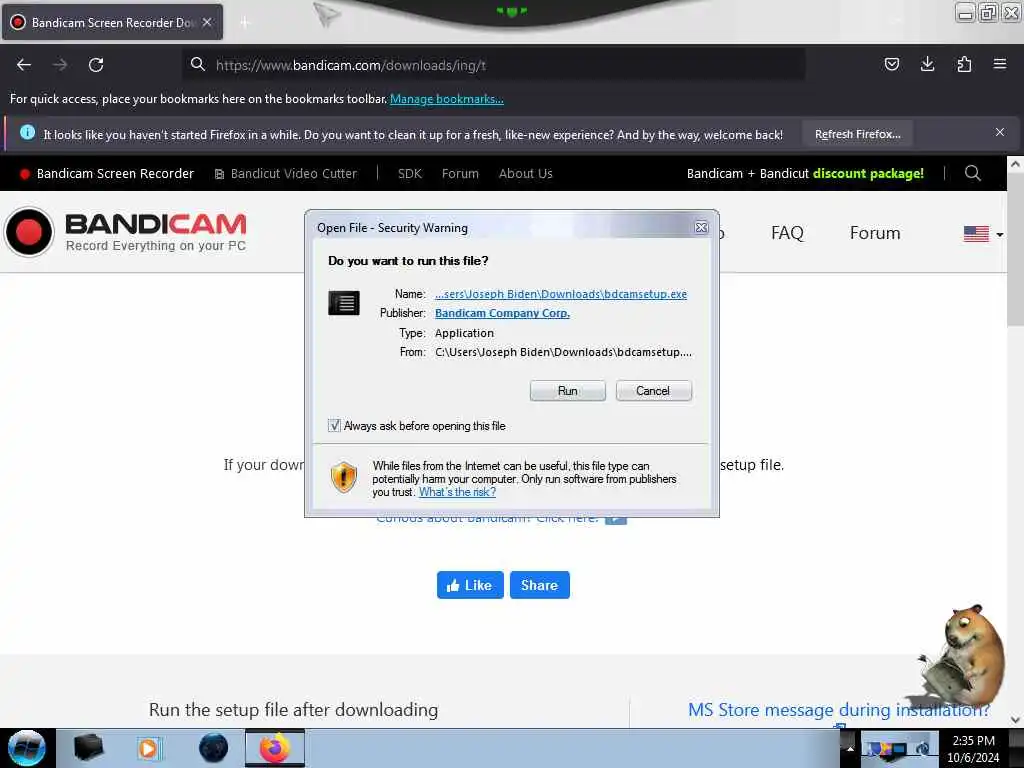Click Cancel in the security dialog
This screenshot has height=768, width=1024.
(x=653, y=391)
